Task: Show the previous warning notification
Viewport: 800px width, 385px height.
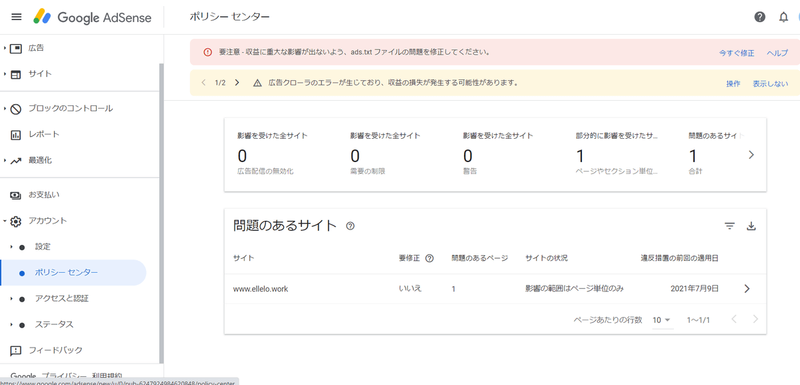Action: [204, 83]
